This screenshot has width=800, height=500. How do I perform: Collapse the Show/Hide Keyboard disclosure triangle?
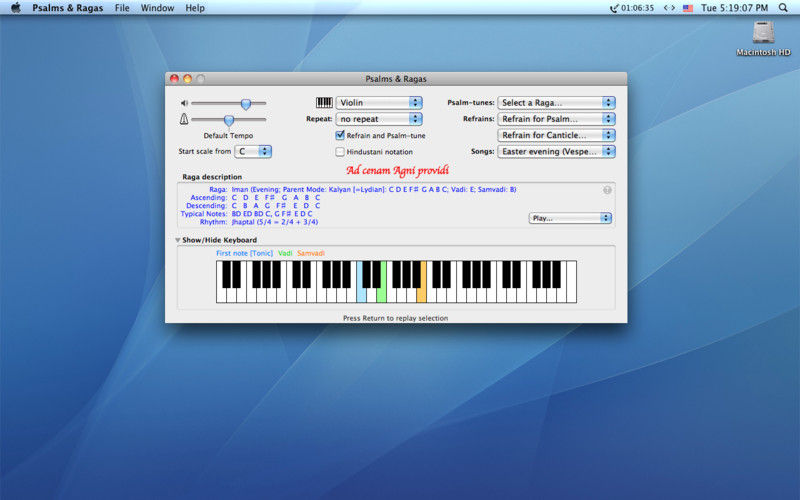pyautogui.click(x=178, y=240)
